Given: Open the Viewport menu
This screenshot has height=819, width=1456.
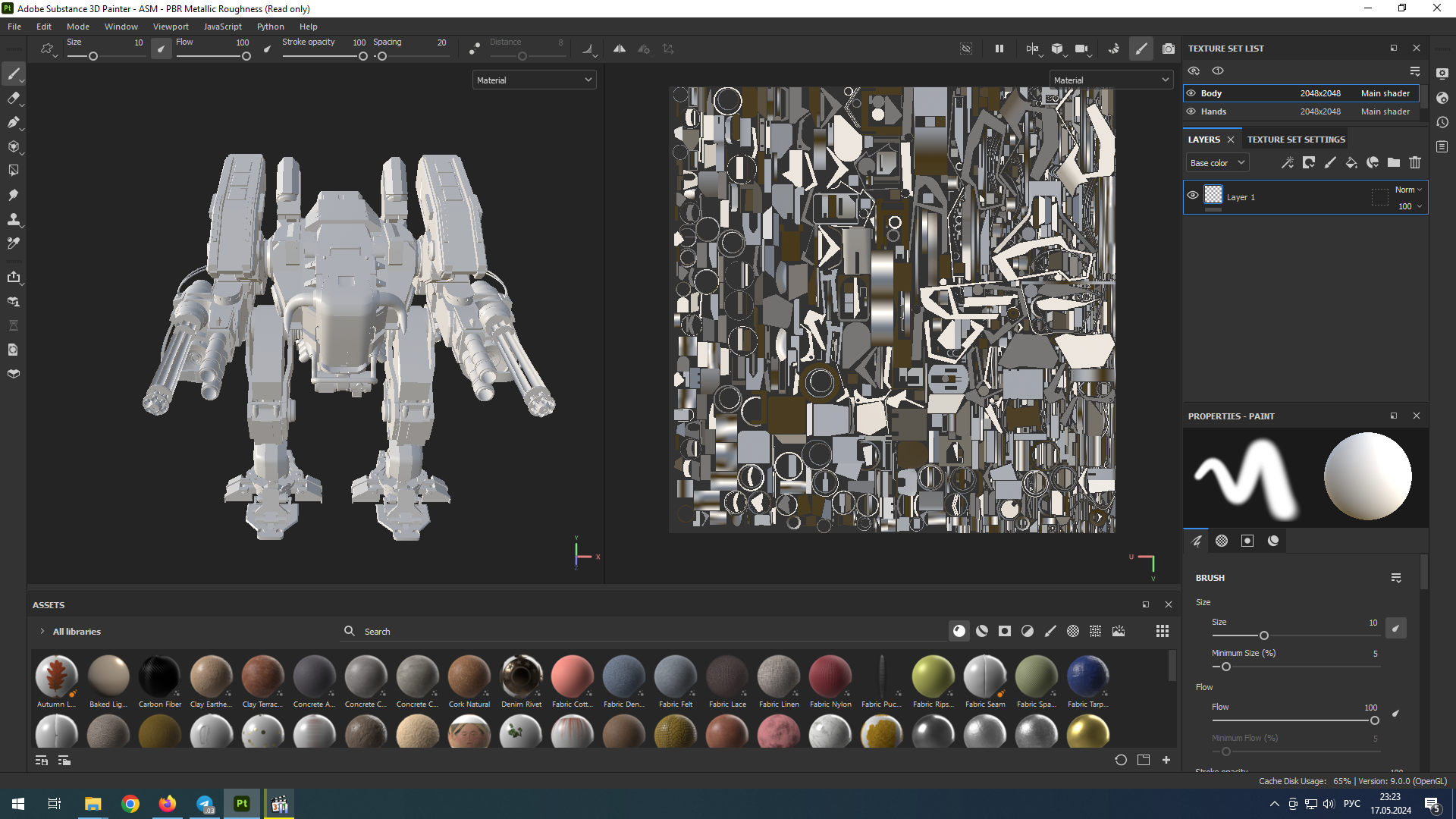Looking at the screenshot, I should (171, 27).
